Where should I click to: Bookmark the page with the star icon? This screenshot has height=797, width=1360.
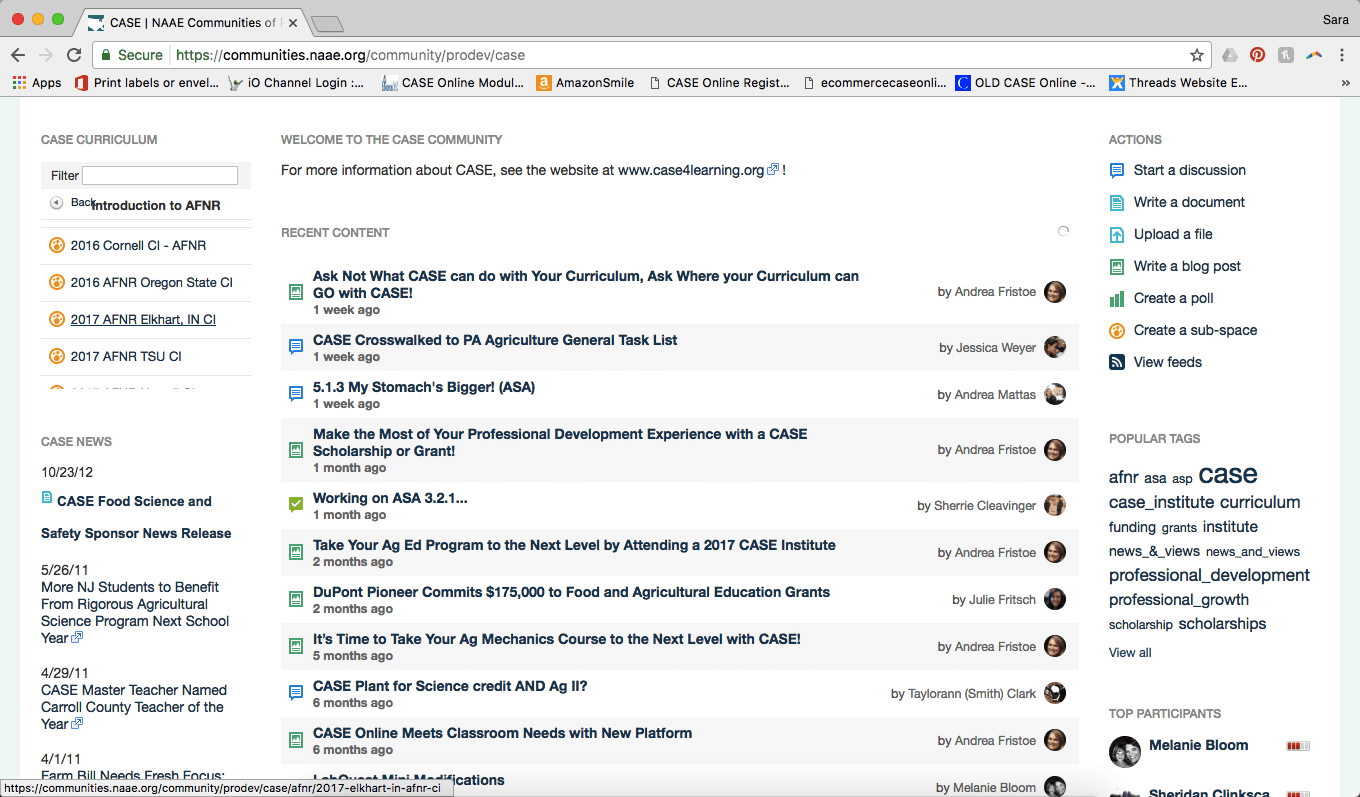point(1196,55)
